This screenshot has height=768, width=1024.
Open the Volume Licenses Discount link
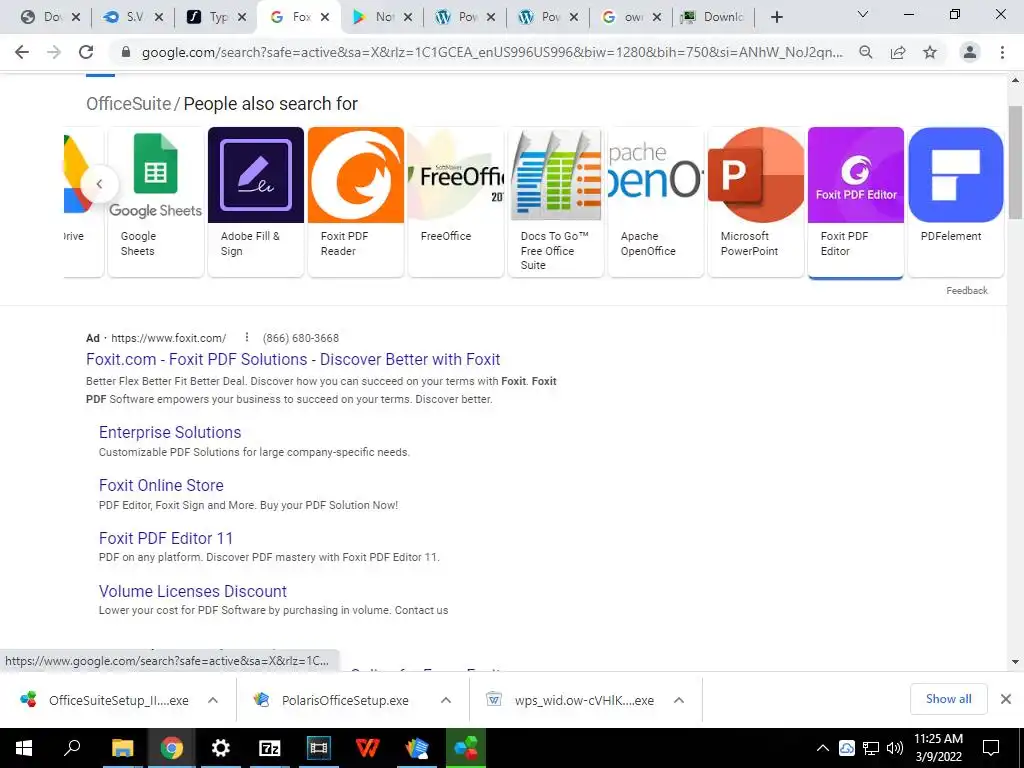pos(193,591)
